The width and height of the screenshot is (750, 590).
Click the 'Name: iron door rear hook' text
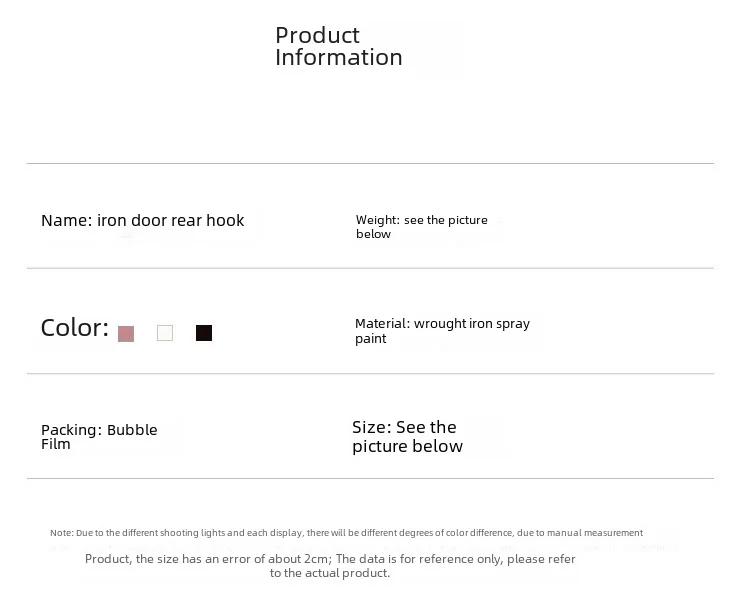click(x=143, y=220)
